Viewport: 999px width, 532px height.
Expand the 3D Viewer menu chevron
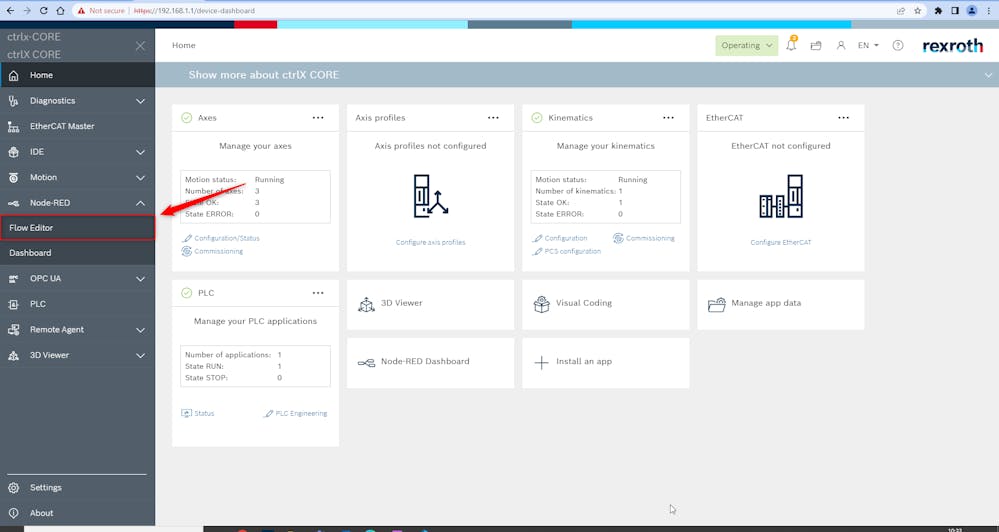click(140, 356)
